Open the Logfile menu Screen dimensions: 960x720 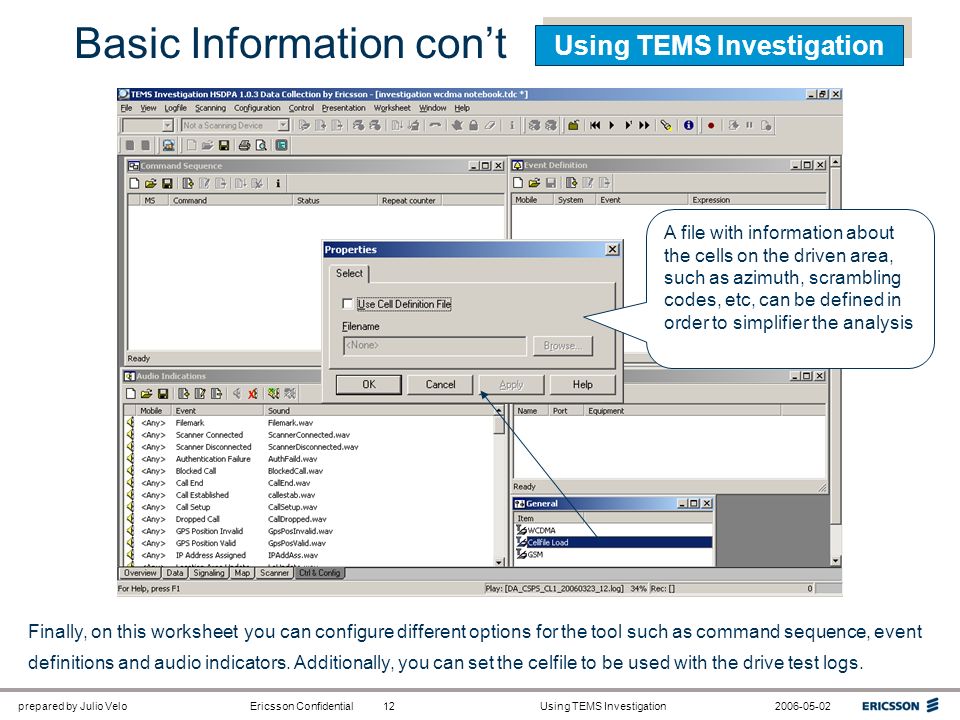(175, 108)
